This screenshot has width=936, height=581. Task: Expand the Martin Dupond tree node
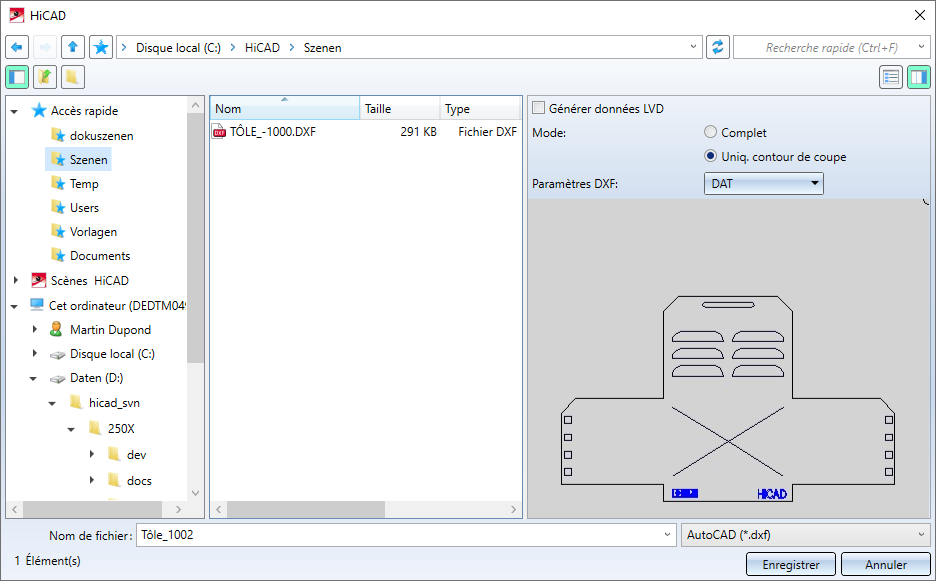pyautogui.click(x=35, y=329)
